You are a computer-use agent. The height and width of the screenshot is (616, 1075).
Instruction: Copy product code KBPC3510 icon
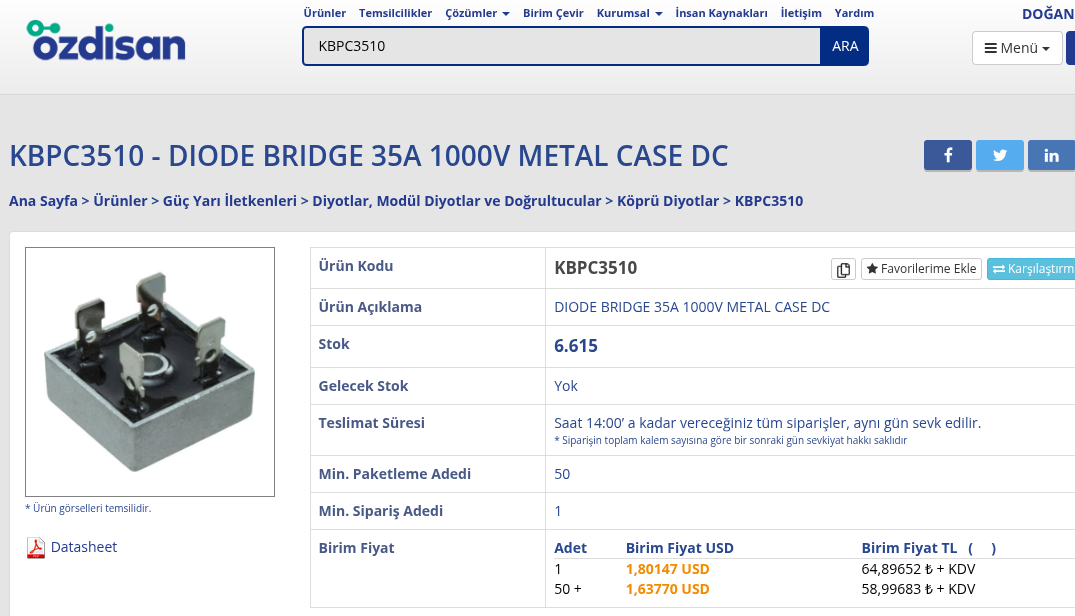843,269
